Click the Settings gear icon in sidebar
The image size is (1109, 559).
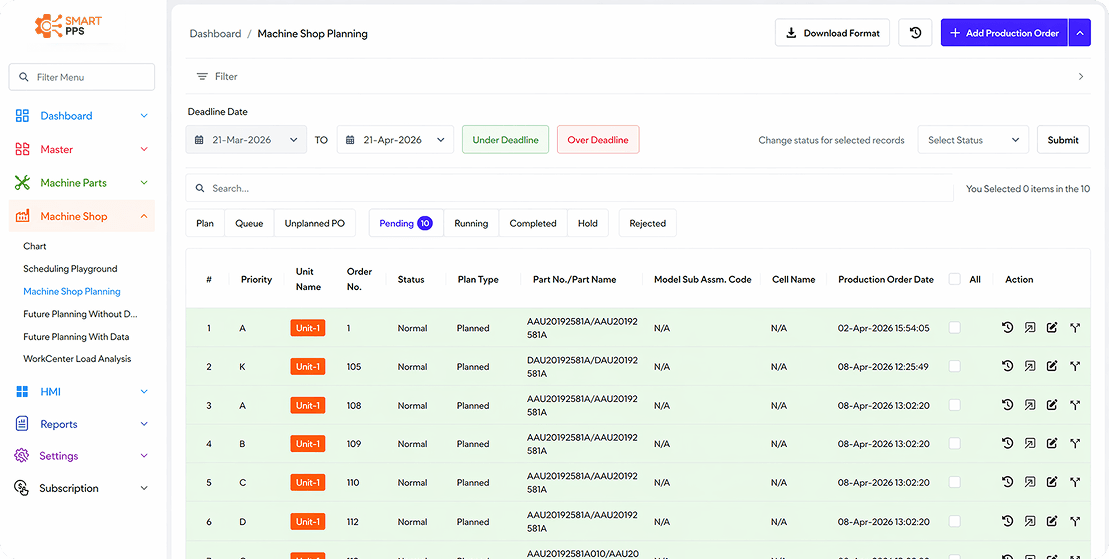[22, 456]
